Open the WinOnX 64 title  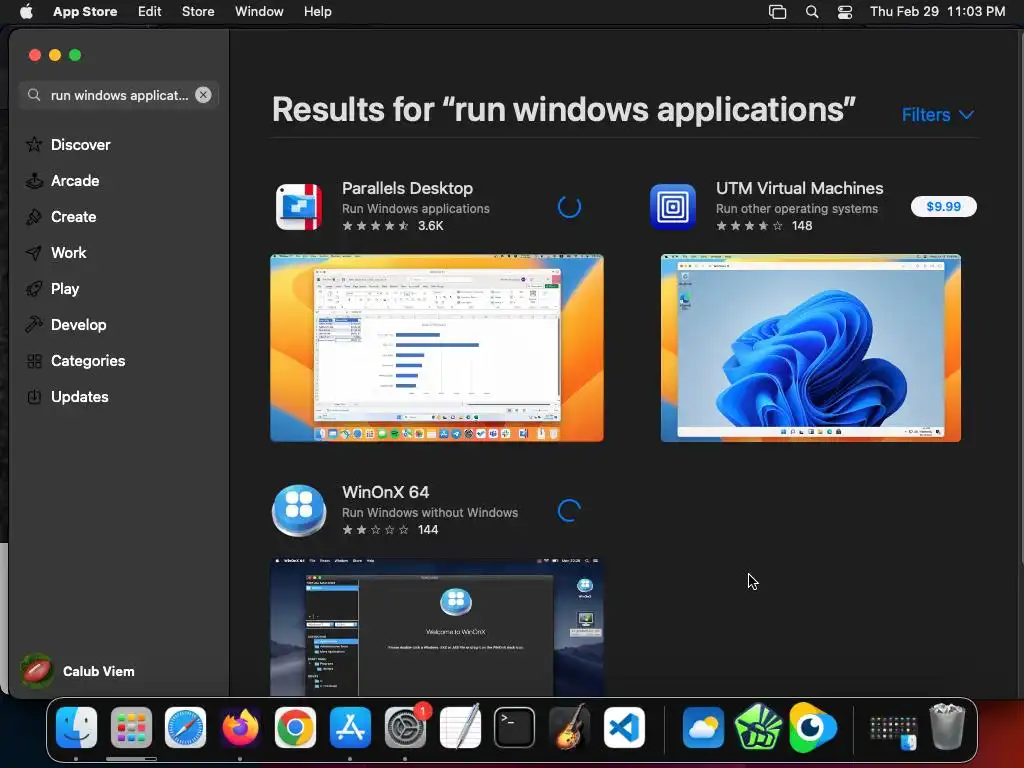coord(385,492)
